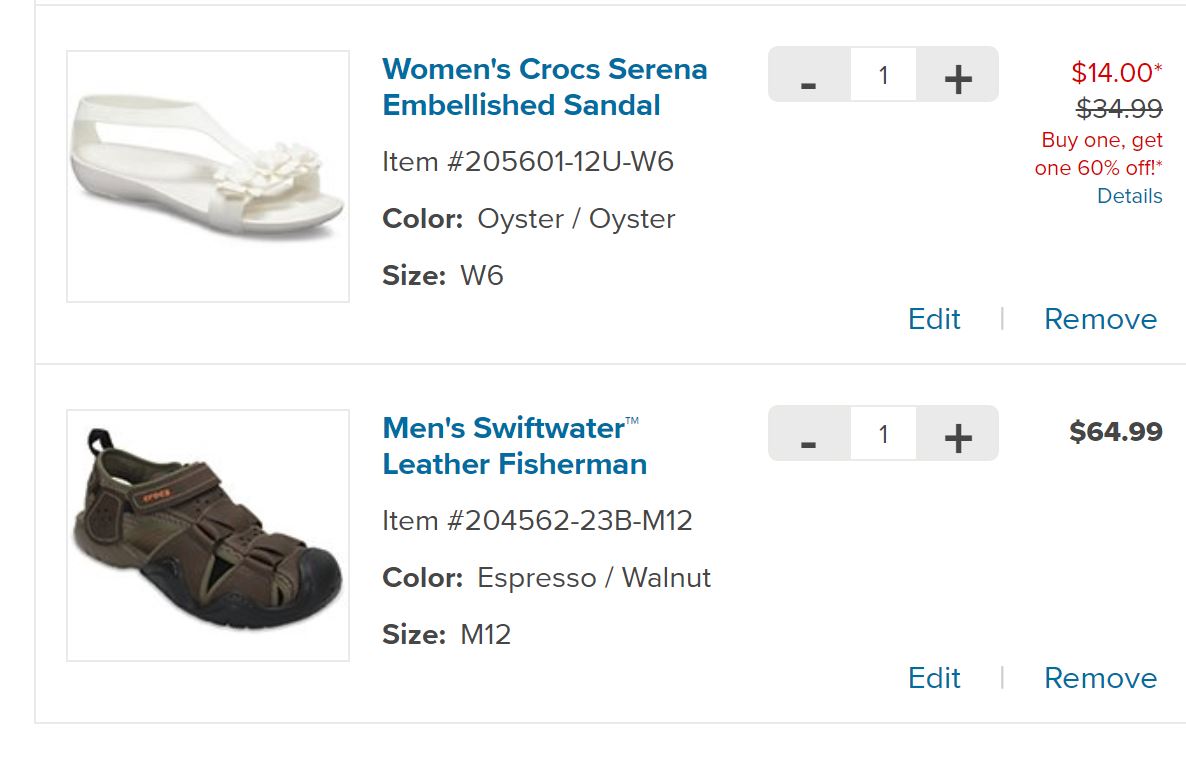Increase Swiftwater Fisherman quantity with plus button
Screen dimensions: 1186x762
coord(957,435)
